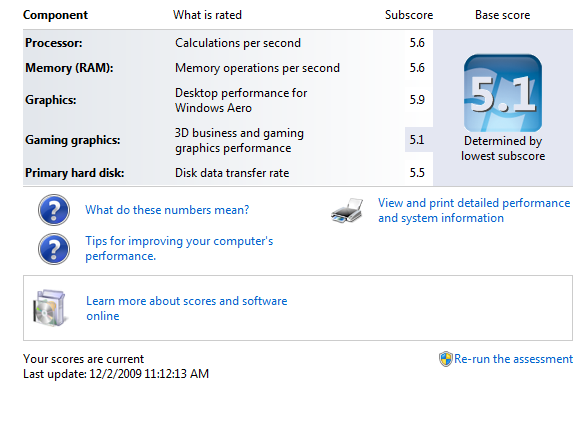
Task: Click the help icon beside 'Tips for improving'
Action: 54,249
